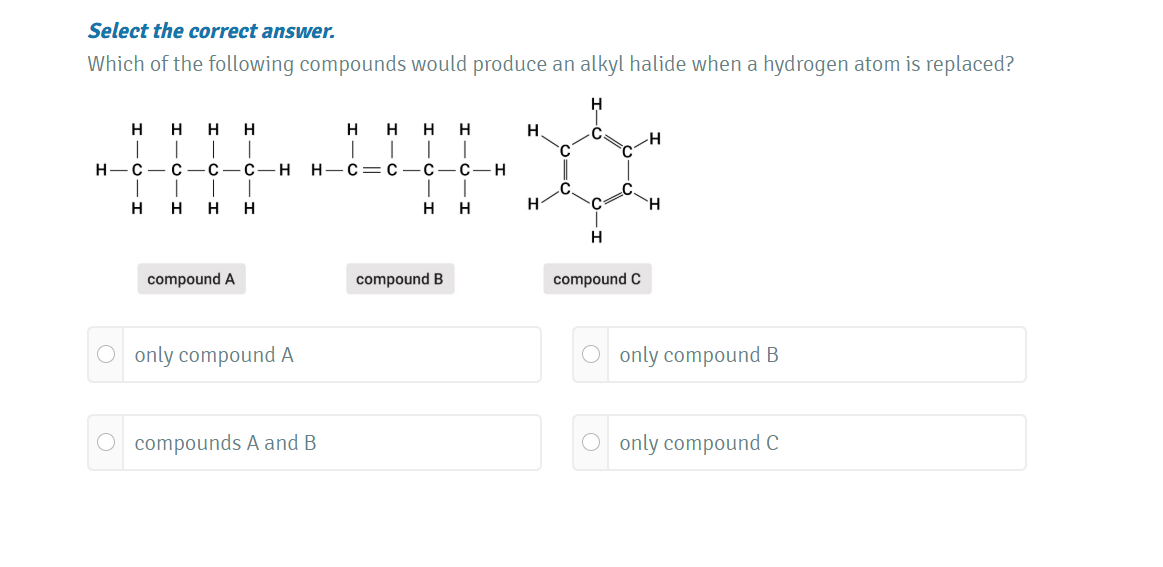Image resolution: width=1163 pixels, height=567 pixels.
Task: Click the C=C double bond in compound B
Action: click(x=370, y=170)
